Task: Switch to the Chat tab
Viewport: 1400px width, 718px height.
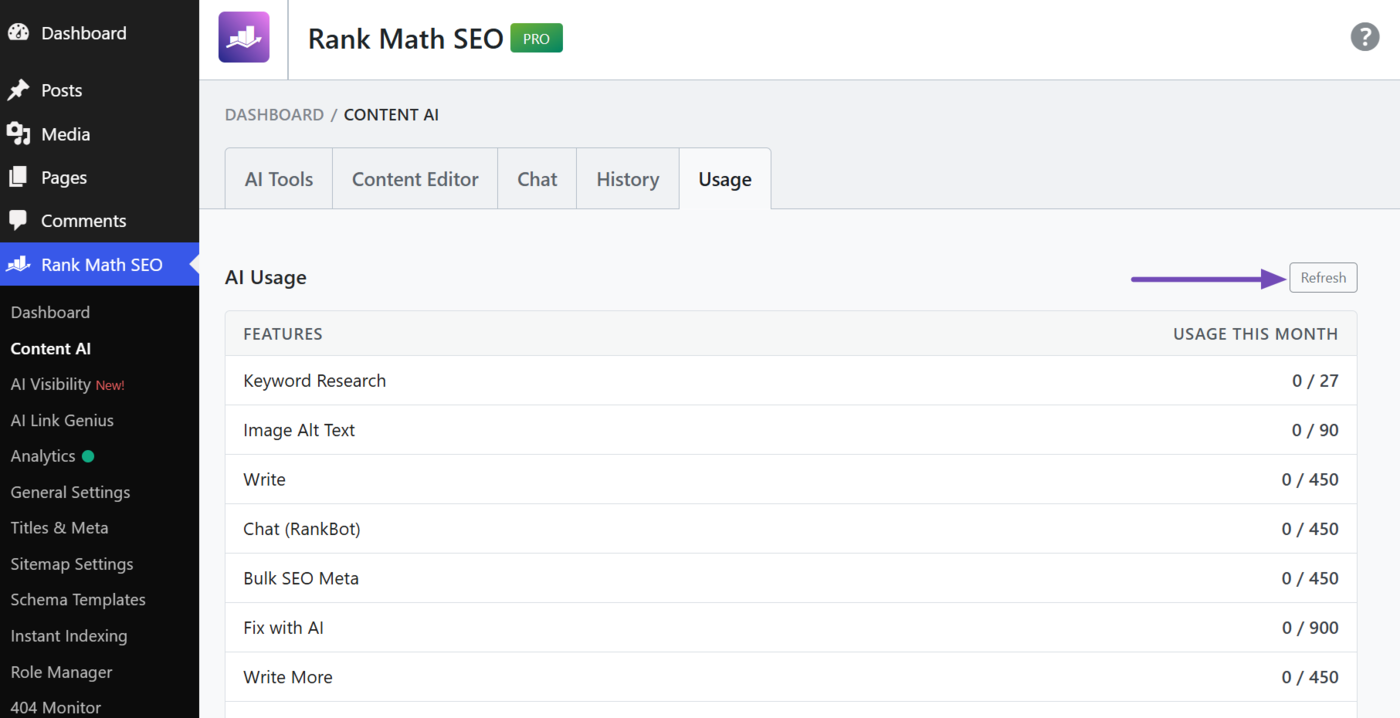Action: [x=537, y=179]
